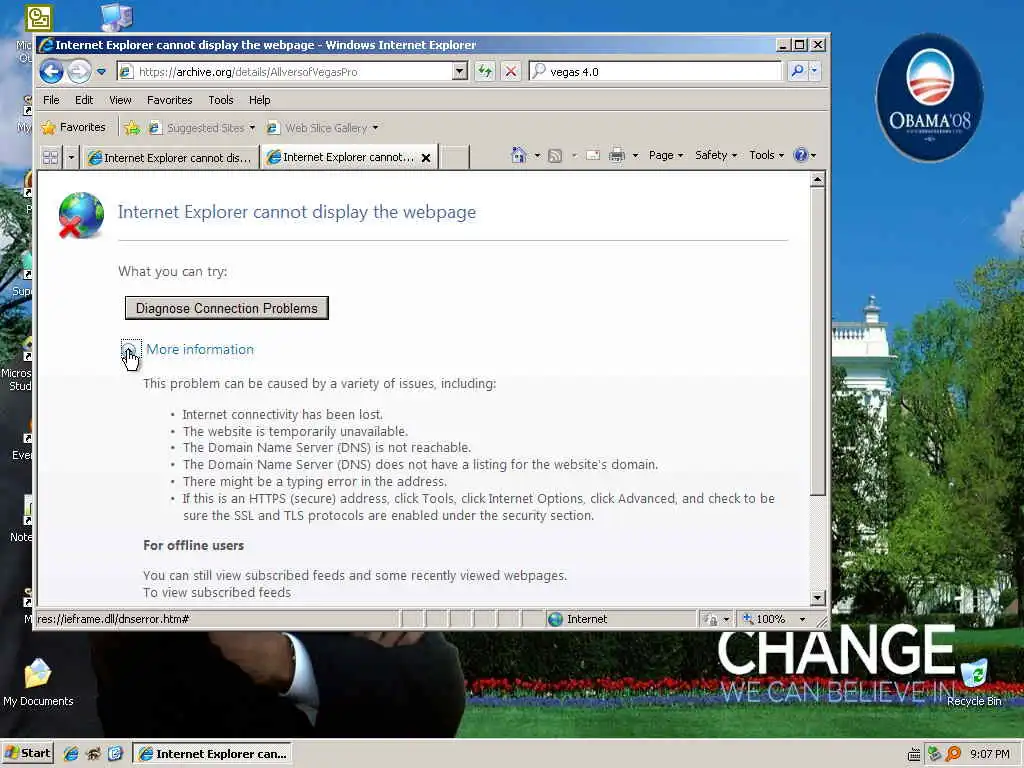Expand the address bar URL dropdown
This screenshot has width=1024, height=768.
click(460, 72)
